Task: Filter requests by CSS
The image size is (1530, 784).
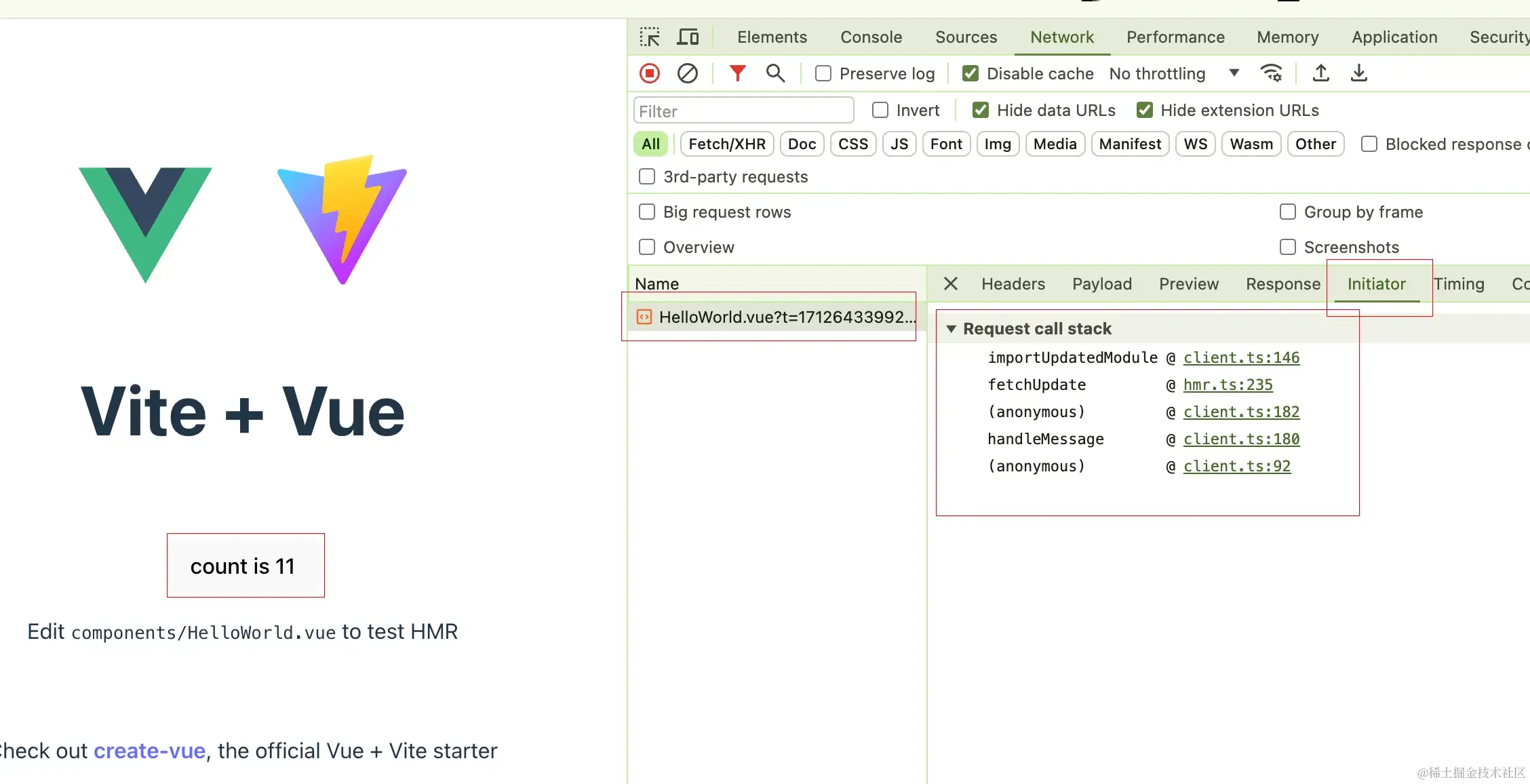Action: pos(853,144)
